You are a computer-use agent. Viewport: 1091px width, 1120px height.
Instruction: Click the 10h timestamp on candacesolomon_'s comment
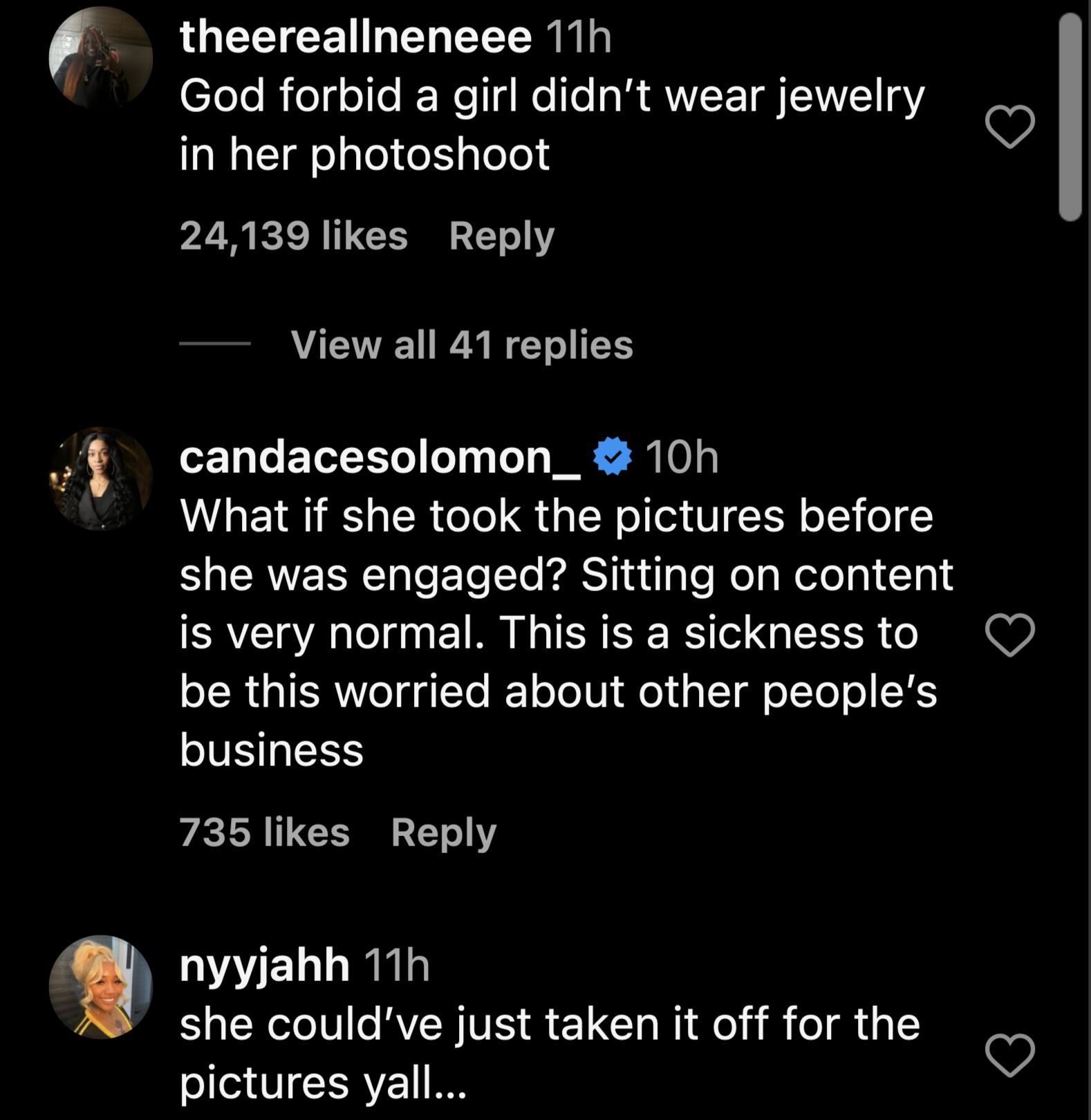point(682,457)
